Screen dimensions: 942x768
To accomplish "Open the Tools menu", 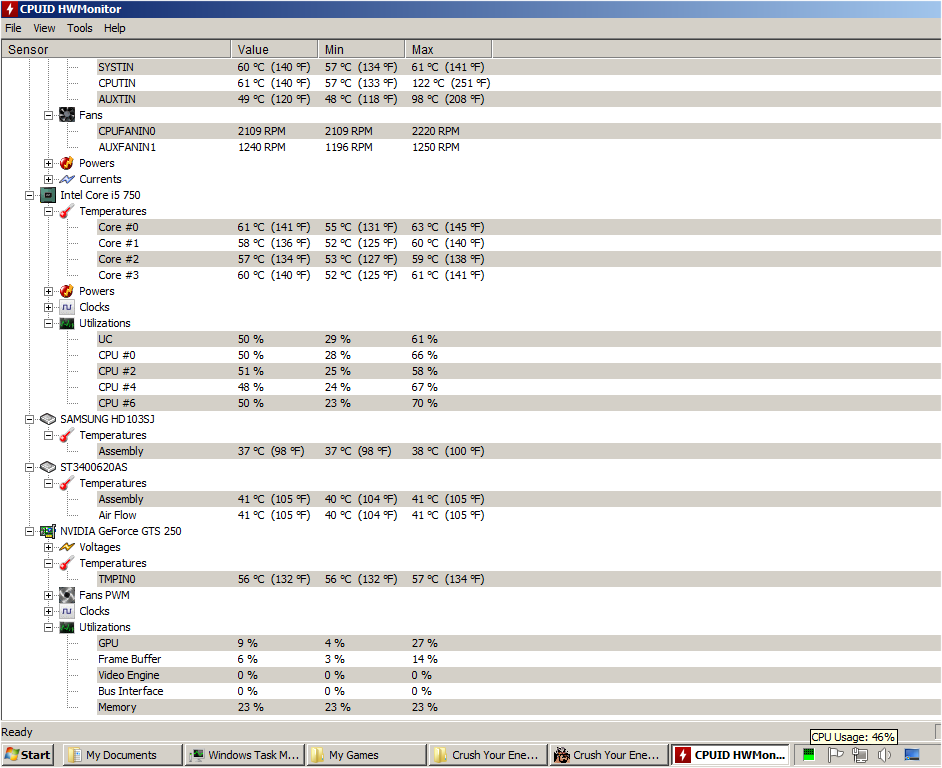I will tap(79, 28).
